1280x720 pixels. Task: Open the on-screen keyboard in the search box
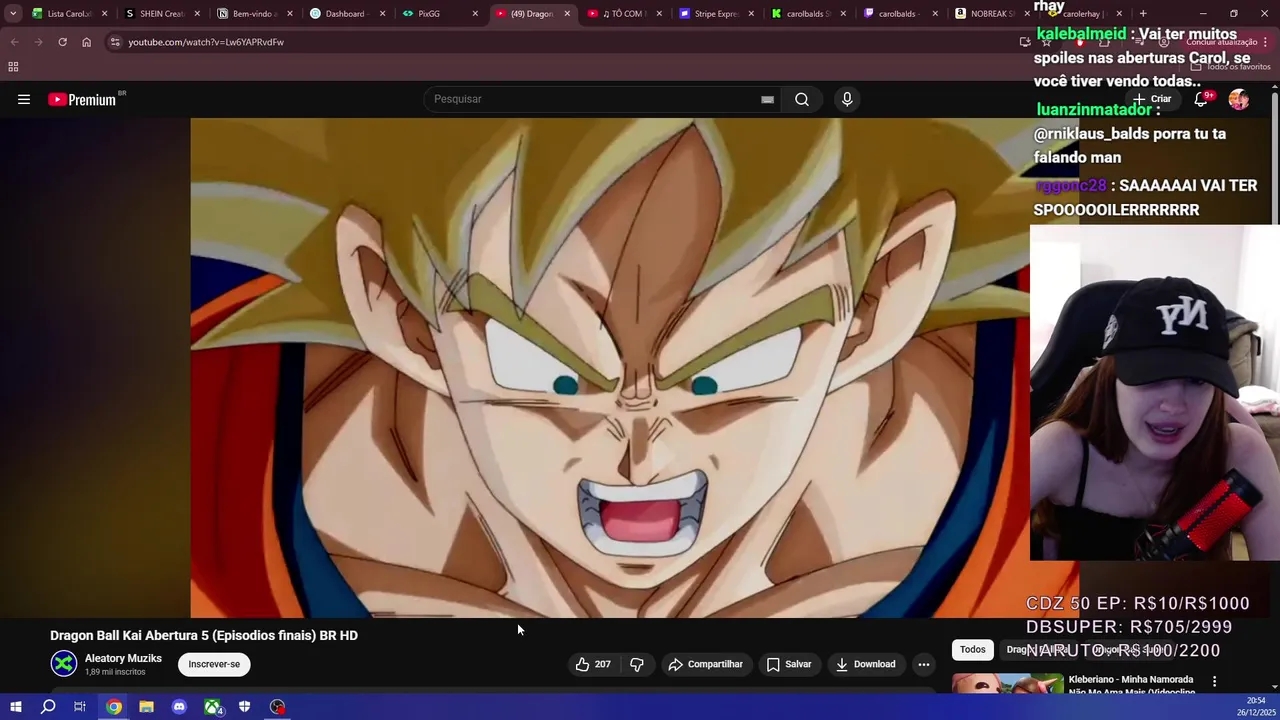pyautogui.click(x=767, y=99)
